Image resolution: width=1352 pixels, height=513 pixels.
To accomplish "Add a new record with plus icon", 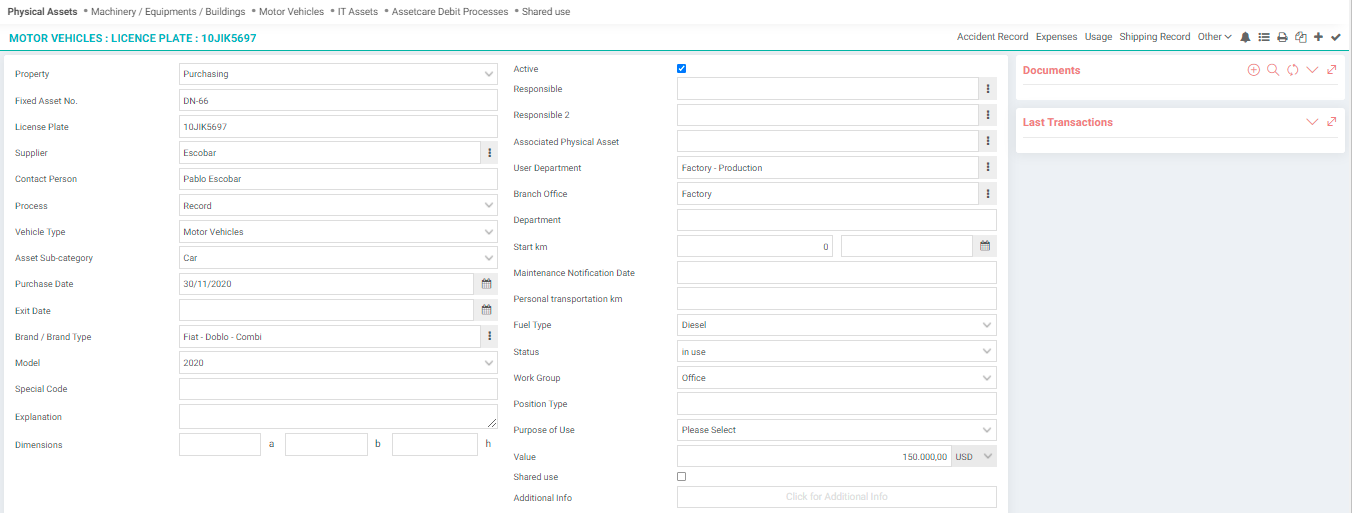I will pos(1318,37).
